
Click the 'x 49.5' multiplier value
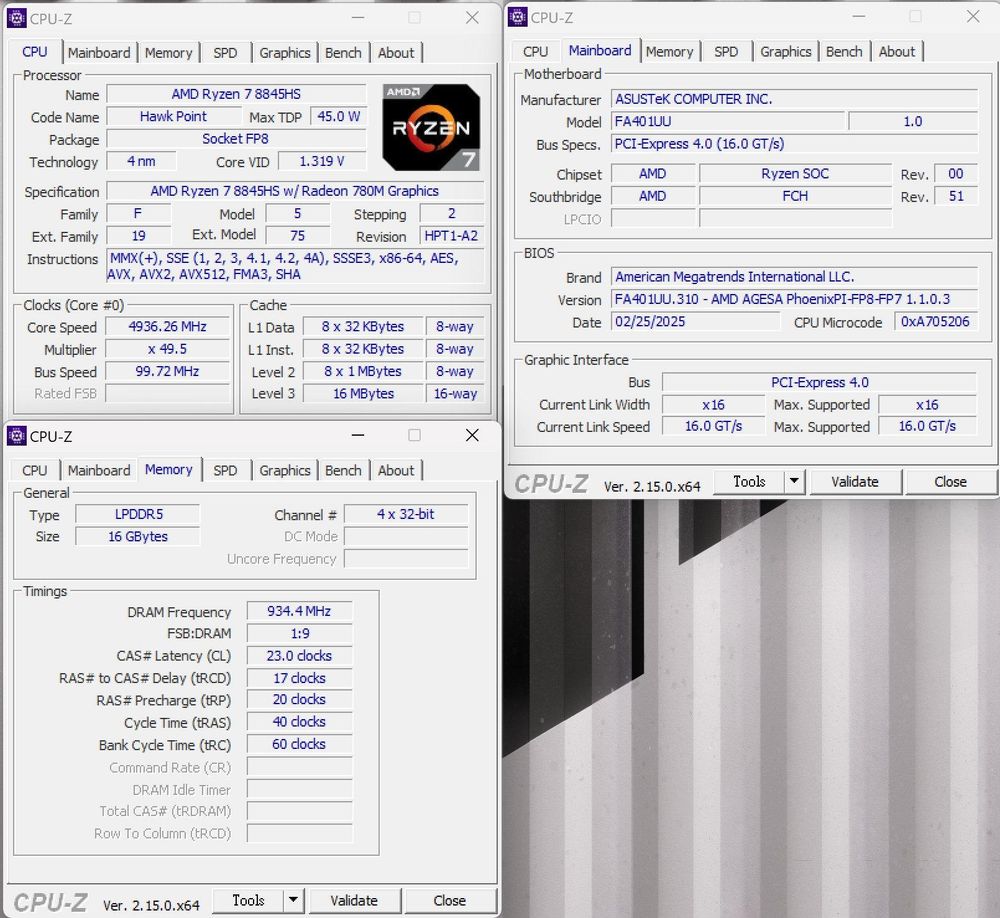[x=168, y=349]
